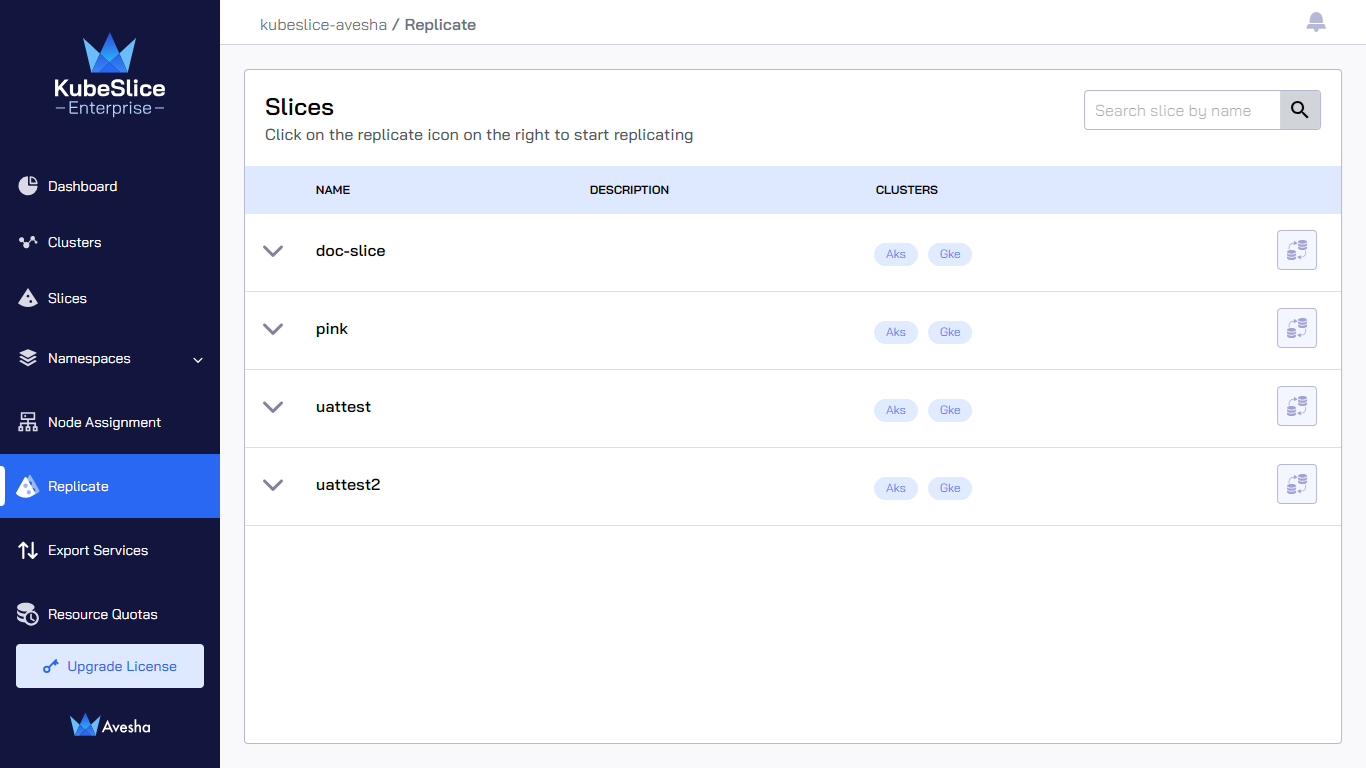1366x768 pixels.
Task: Click the notification bell icon
Action: (1316, 22)
